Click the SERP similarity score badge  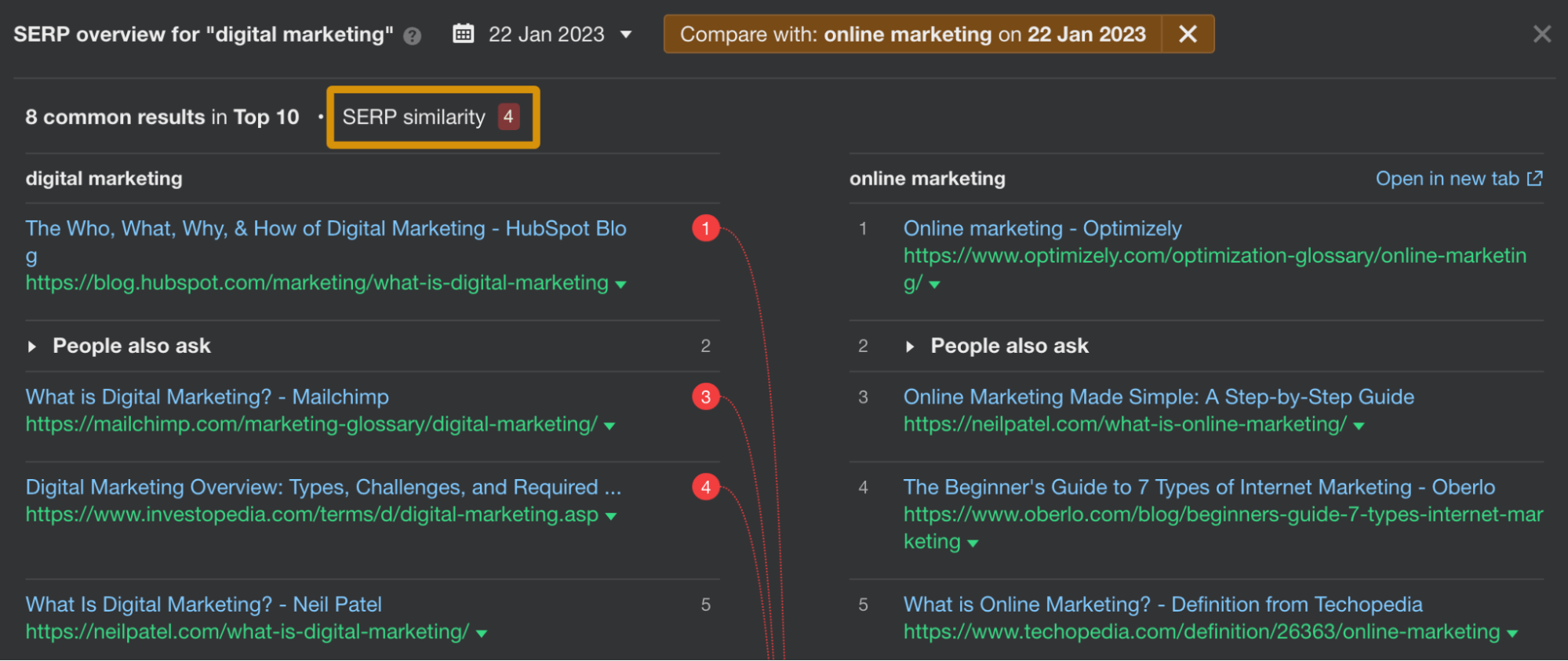(x=508, y=117)
